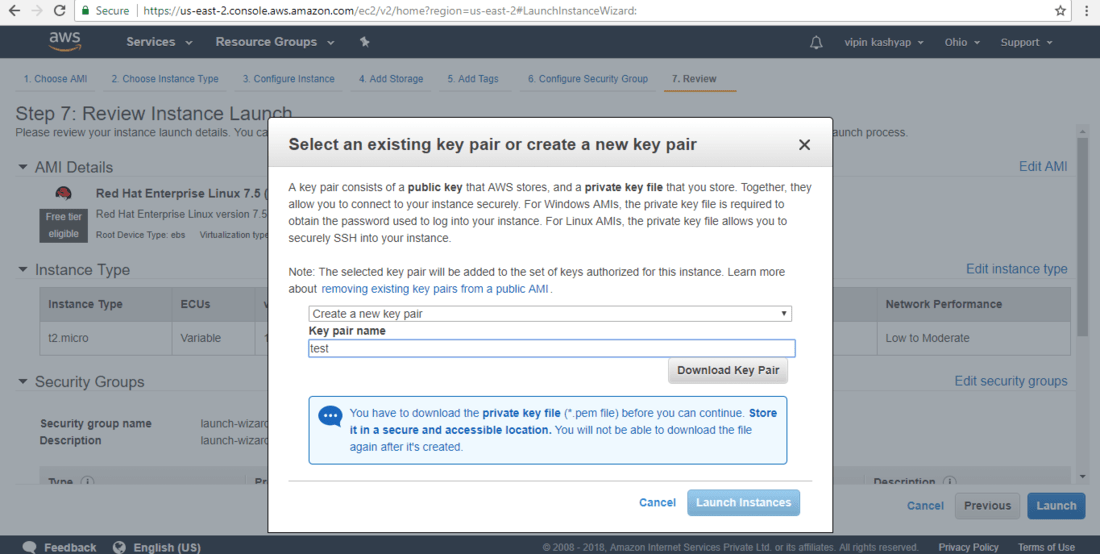Open the Create a new key pair dropdown

click(x=550, y=314)
